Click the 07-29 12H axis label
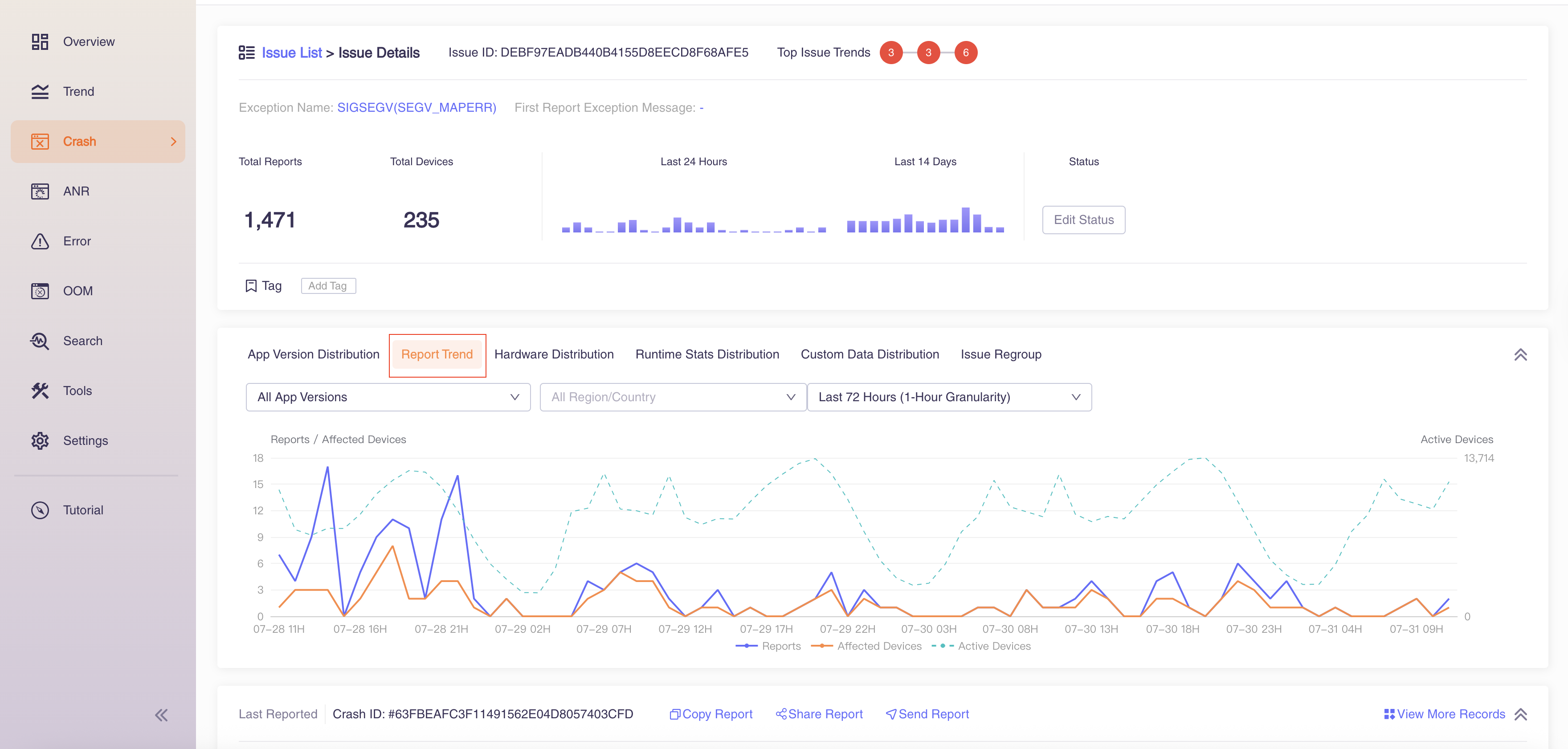The image size is (1568, 749). coord(685,629)
